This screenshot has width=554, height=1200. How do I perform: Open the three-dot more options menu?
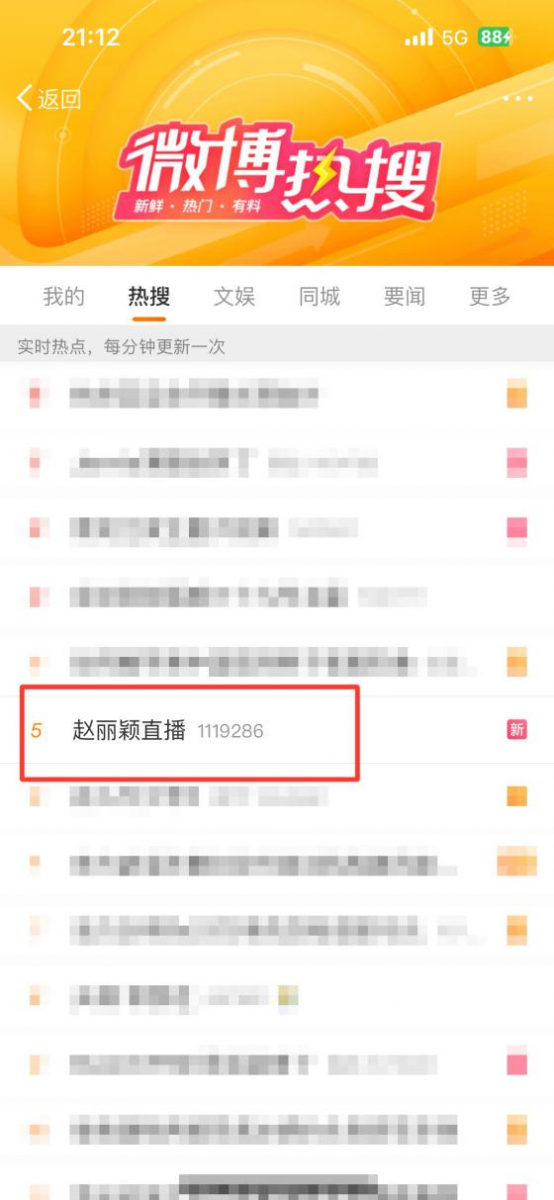pyautogui.click(x=518, y=98)
